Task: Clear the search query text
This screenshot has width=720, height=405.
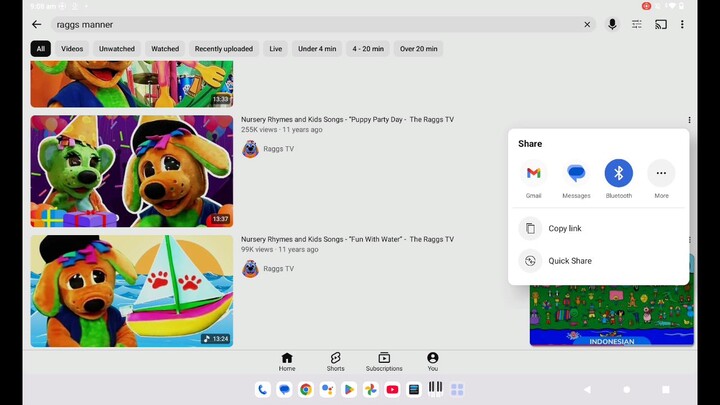Action: pos(587,24)
